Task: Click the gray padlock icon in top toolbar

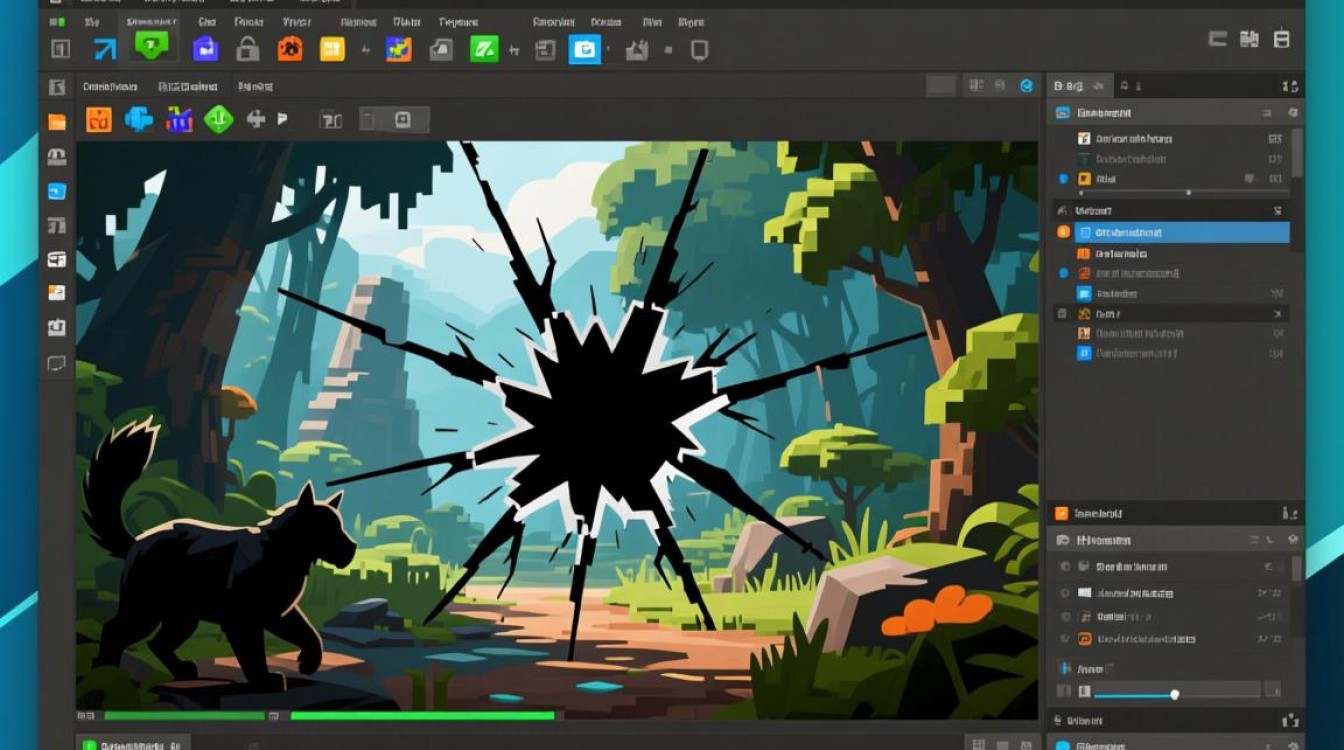Action: 247,48
